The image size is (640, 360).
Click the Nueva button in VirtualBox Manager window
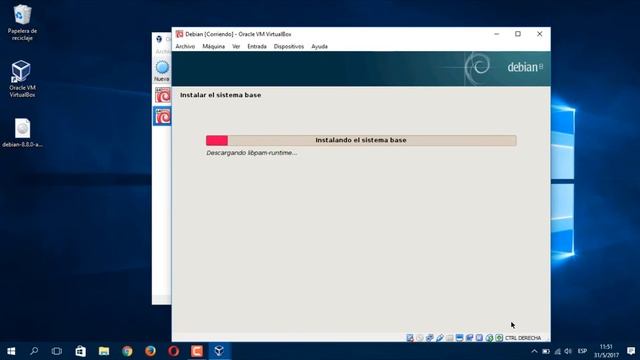162,71
